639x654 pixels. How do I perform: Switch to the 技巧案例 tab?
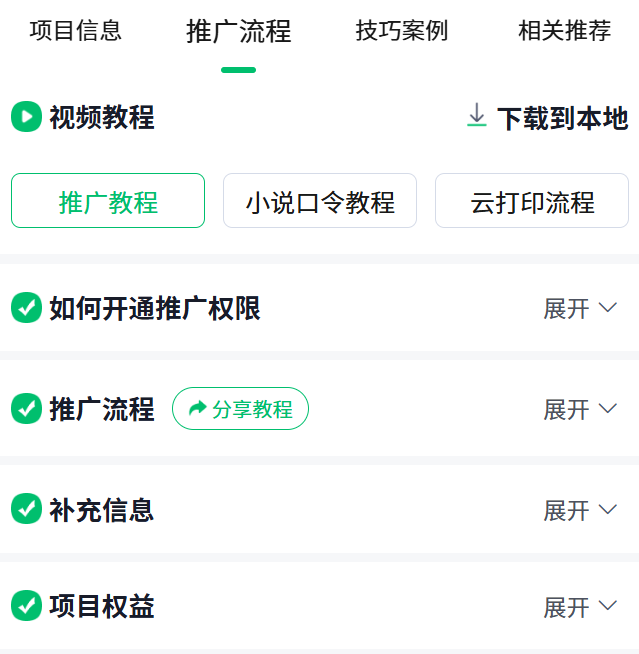402,31
